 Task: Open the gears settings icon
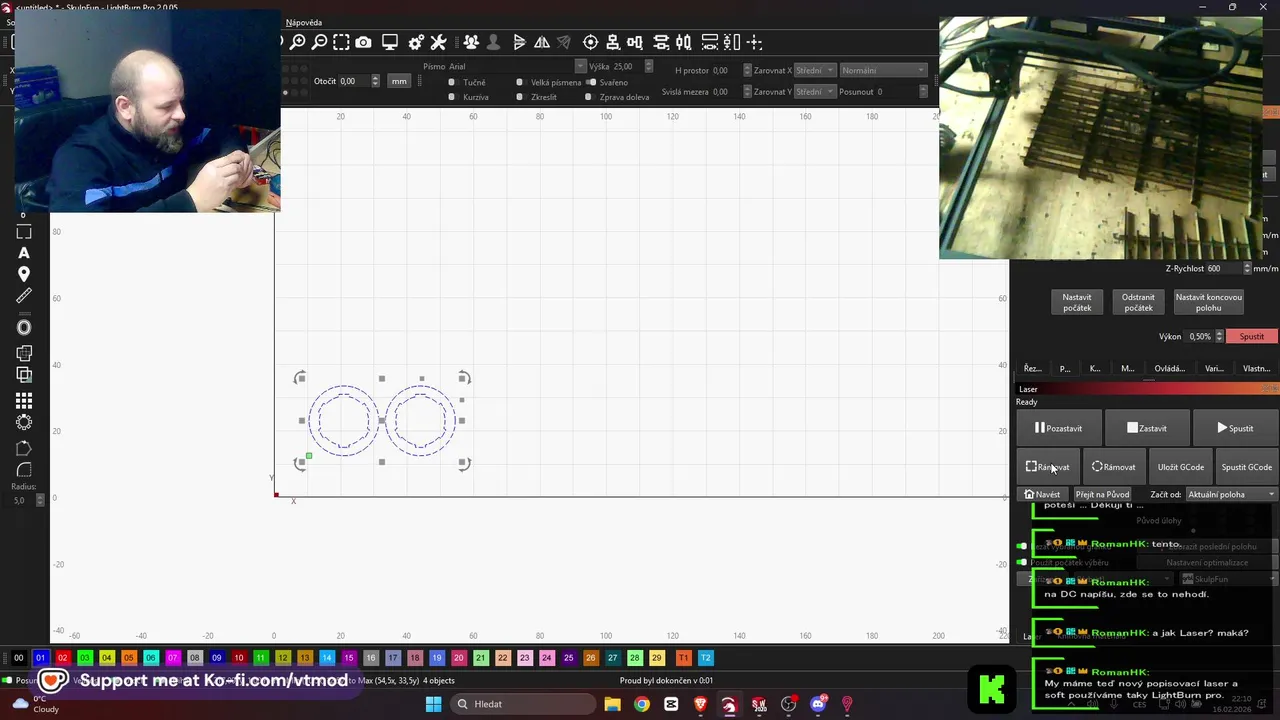tap(416, 42)
